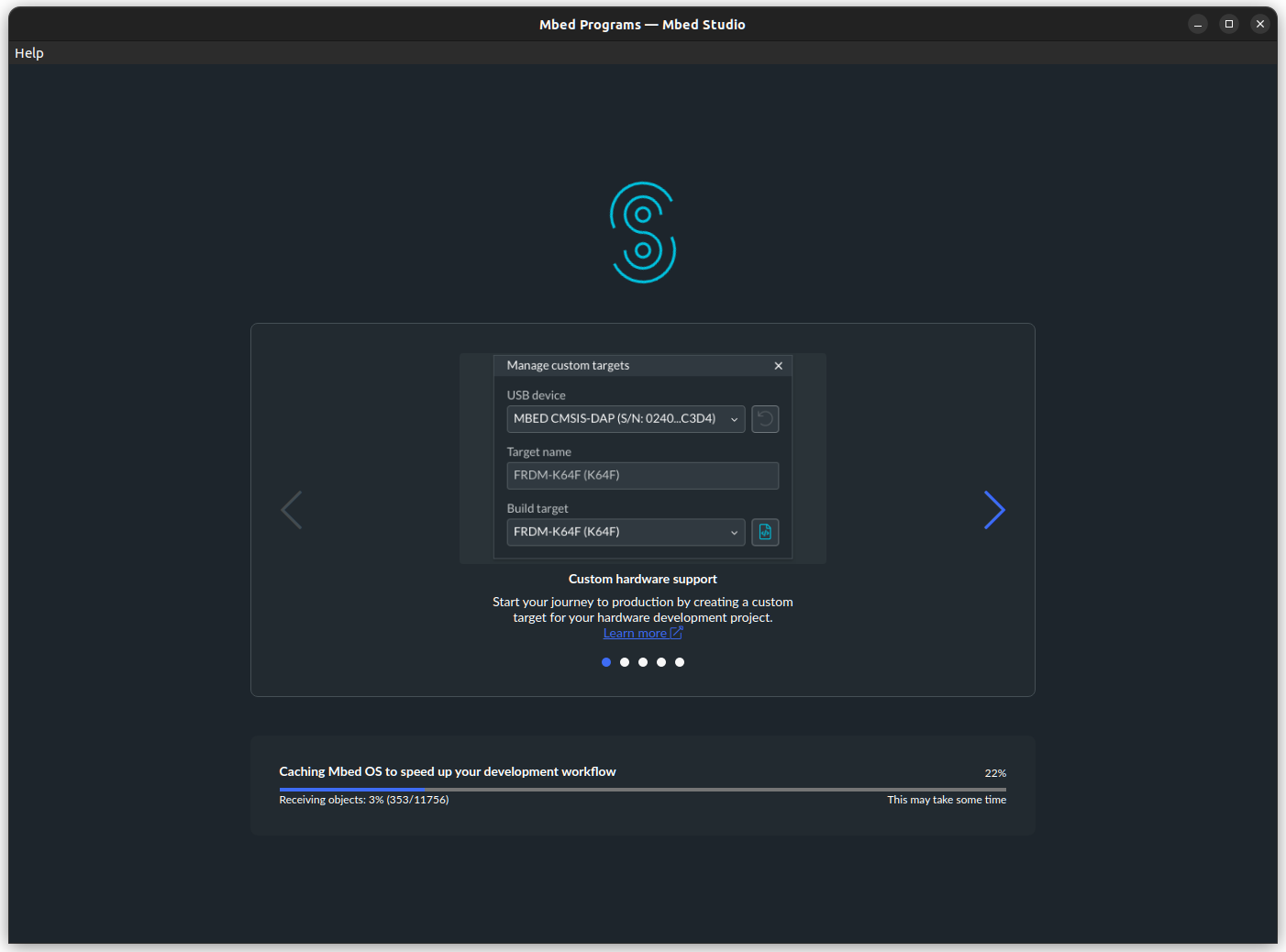
Task: Minimize the Mbed Studio window
Action: (x=1198, y=25)
